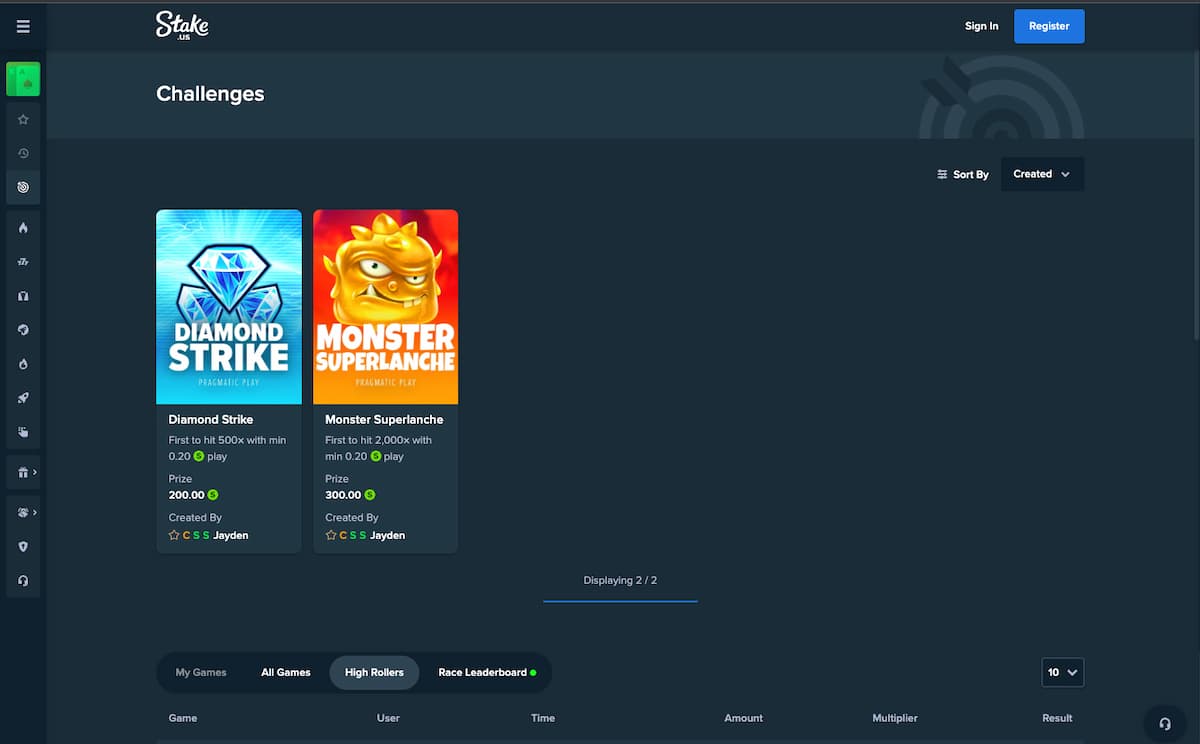The image size is (1200, 744).
Task: Click the blue Register button
Action: click(1049, 26)
